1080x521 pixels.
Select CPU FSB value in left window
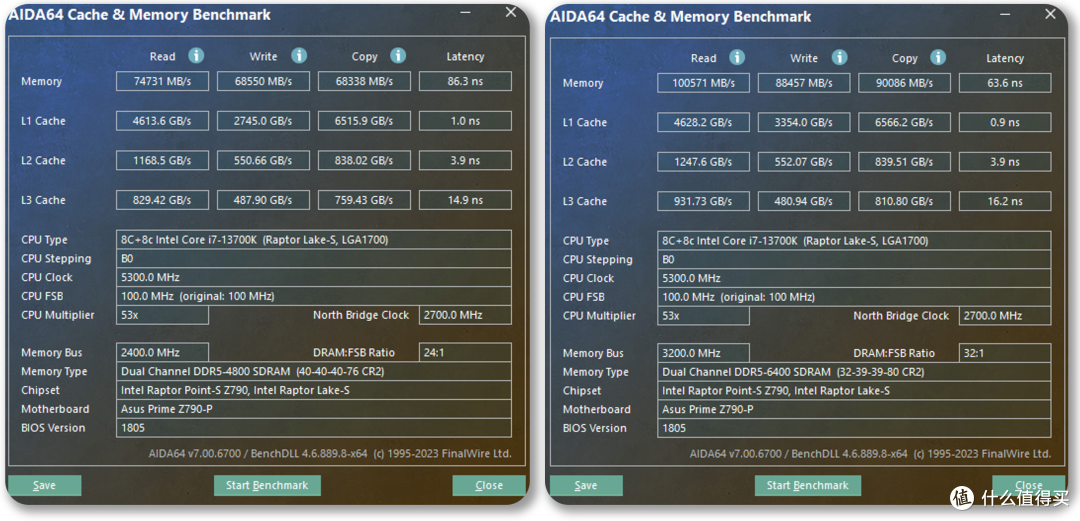click(314, 296)
